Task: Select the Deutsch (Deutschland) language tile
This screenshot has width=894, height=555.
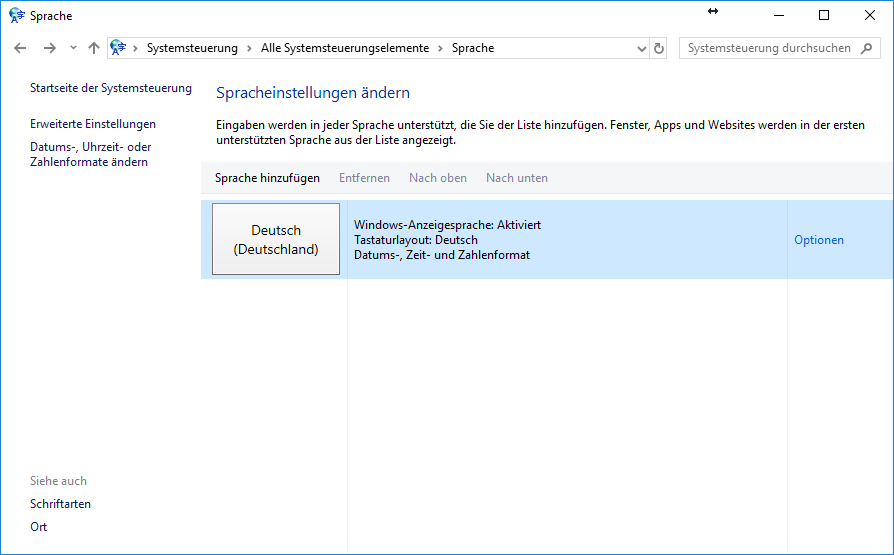Action: (x=276, y=239)
